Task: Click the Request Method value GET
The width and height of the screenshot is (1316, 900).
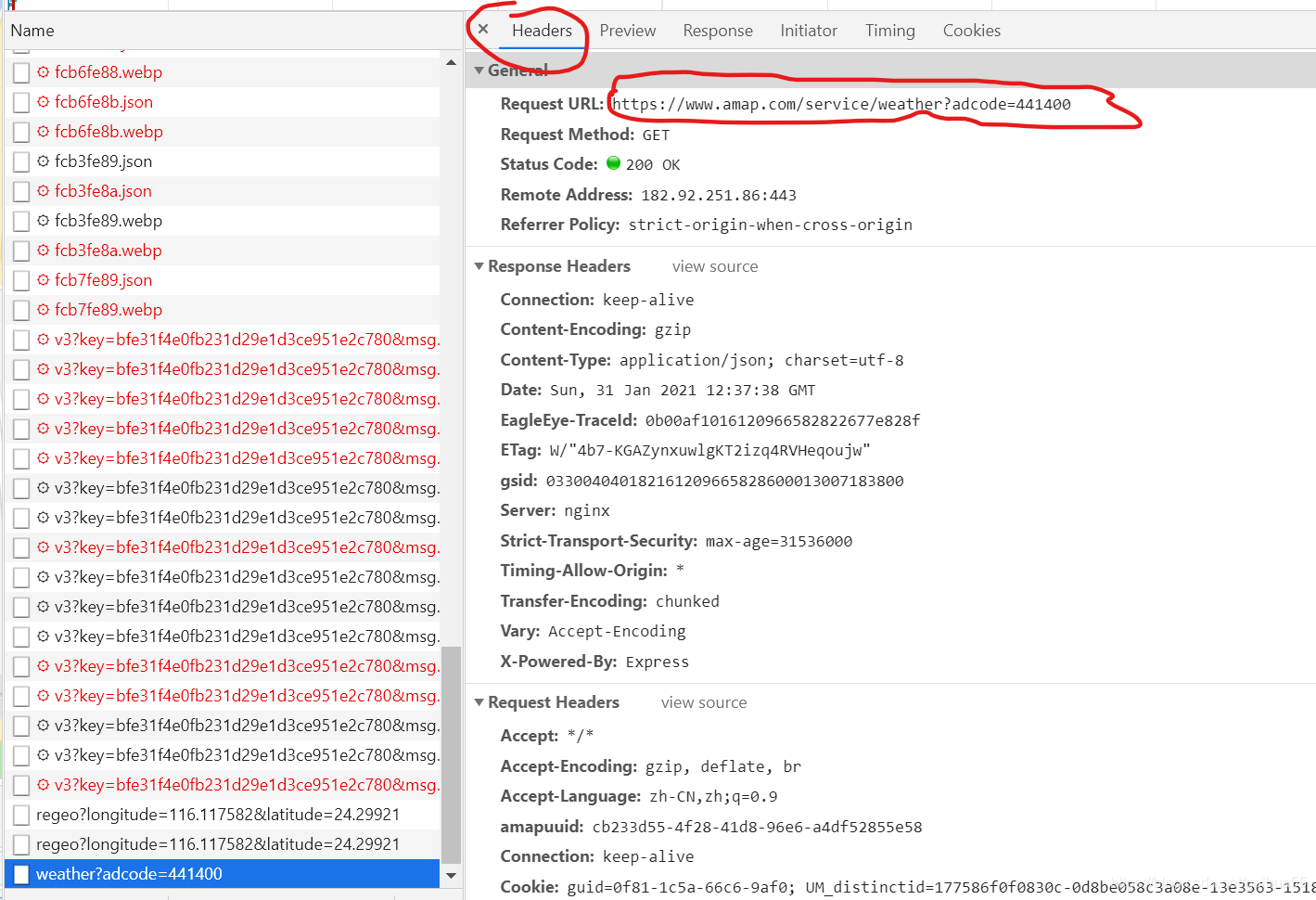Action: pyautogui.click(x=656, y=135)
